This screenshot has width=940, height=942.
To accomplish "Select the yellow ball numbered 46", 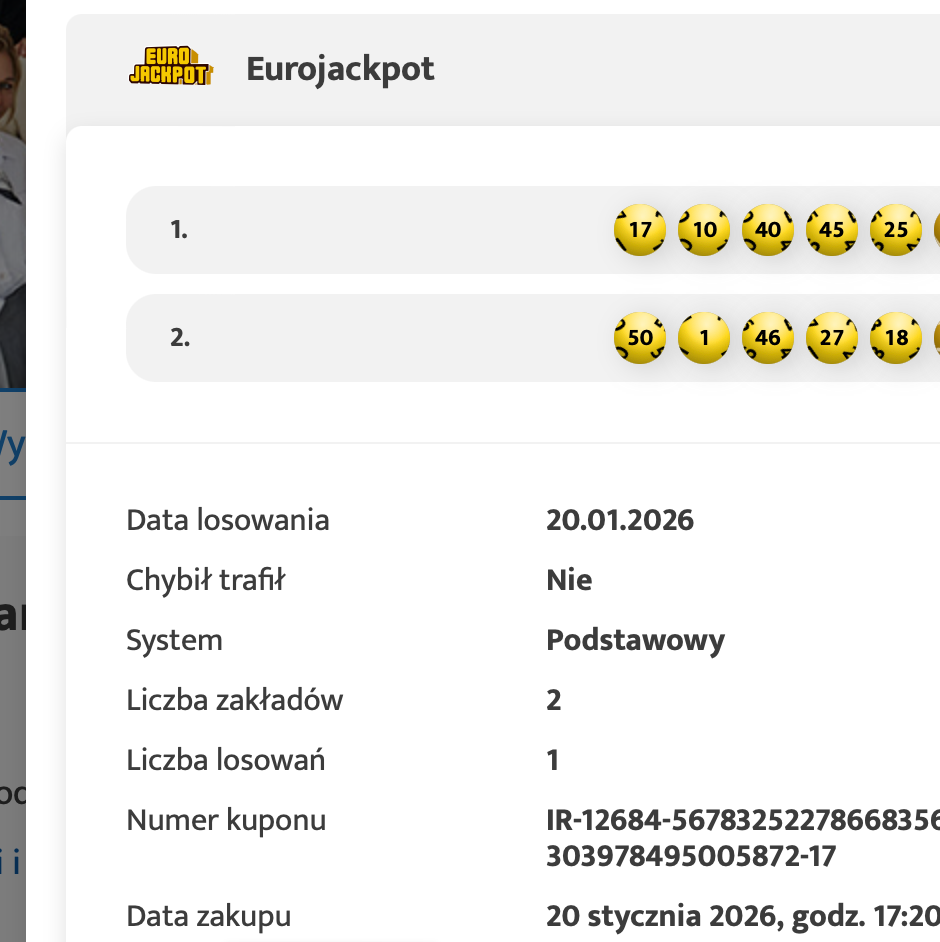I will click(768, 338).
